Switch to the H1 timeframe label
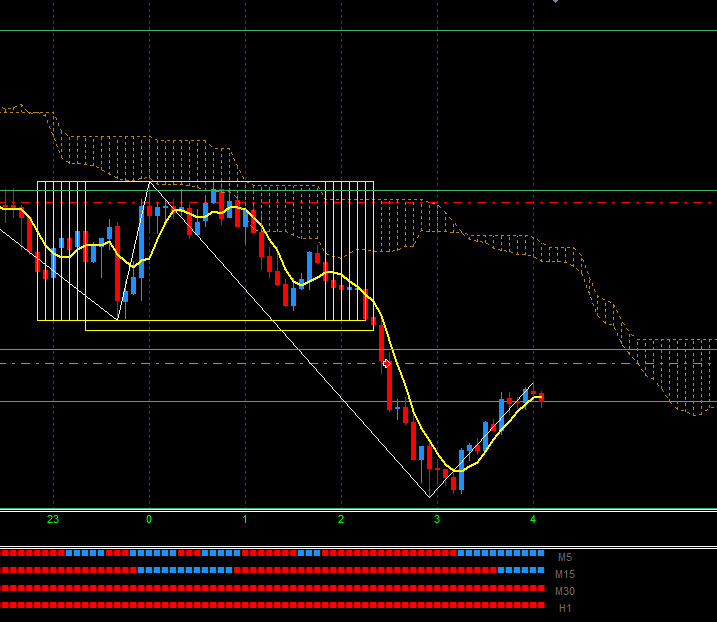The height and width of the screenshot is (622, 717). tap(565, 608)
